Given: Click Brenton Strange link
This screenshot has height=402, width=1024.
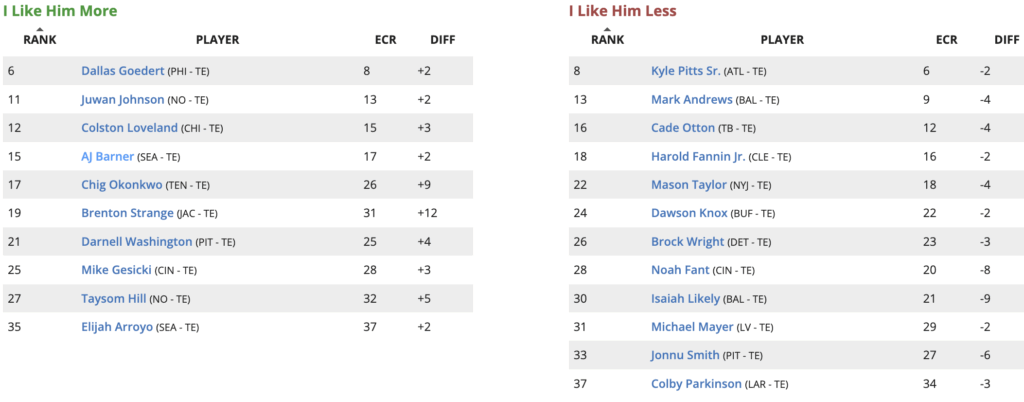Looking at the screenshot, I should (126, 213).
